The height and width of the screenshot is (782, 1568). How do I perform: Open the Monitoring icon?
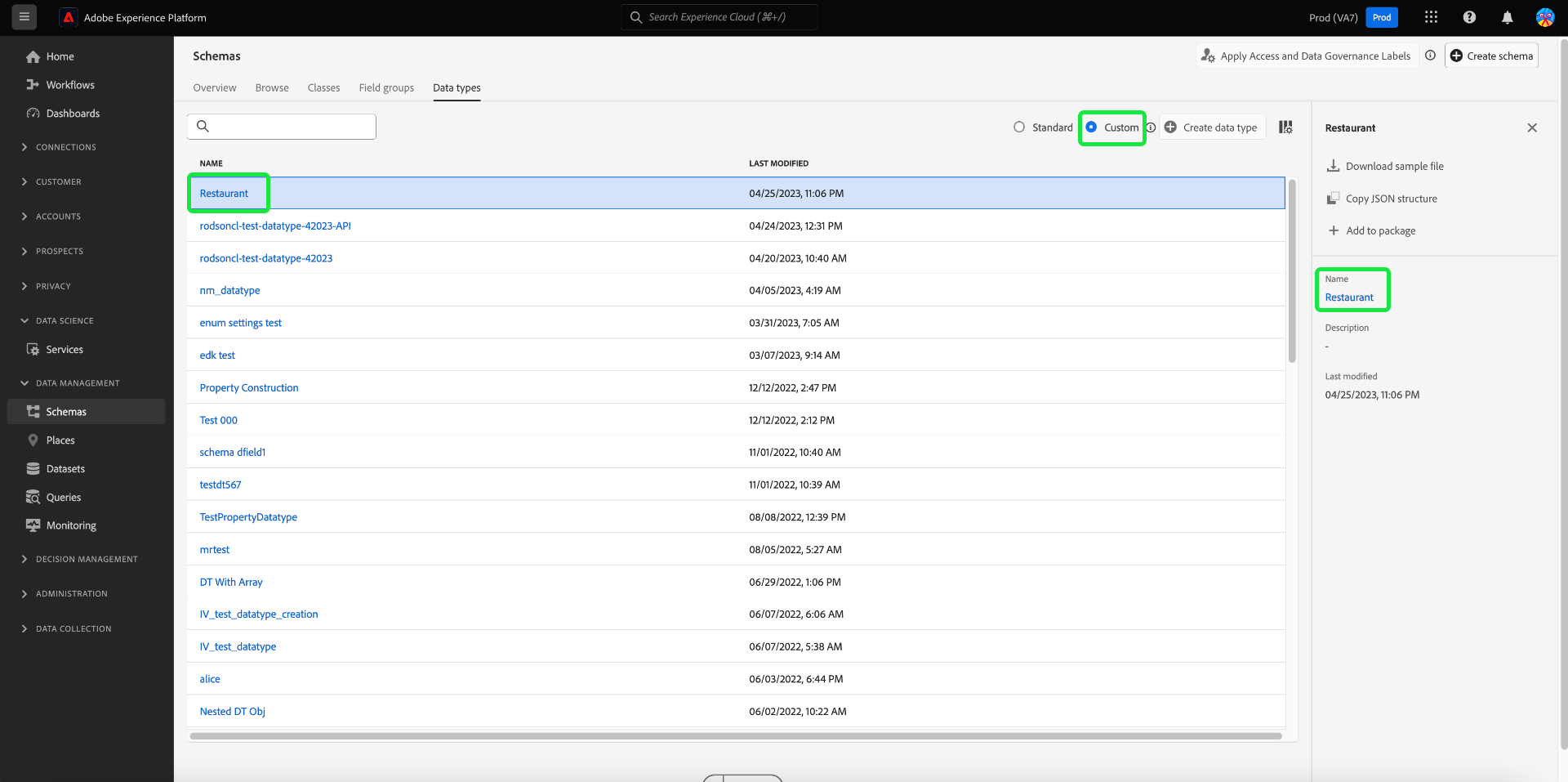coord(33,525)
